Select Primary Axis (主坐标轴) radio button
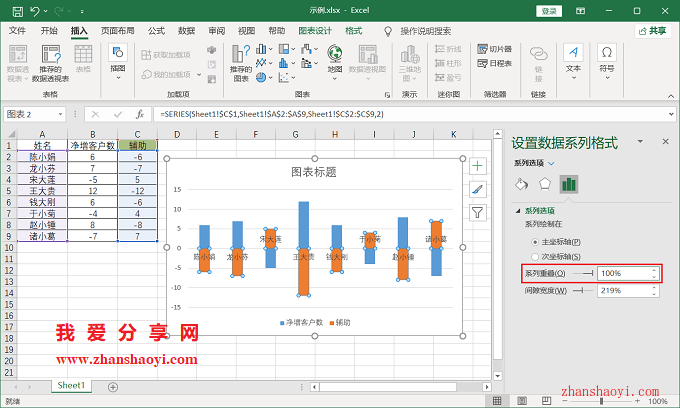This screenshot has height=408, width=680. tap(535, 242)
